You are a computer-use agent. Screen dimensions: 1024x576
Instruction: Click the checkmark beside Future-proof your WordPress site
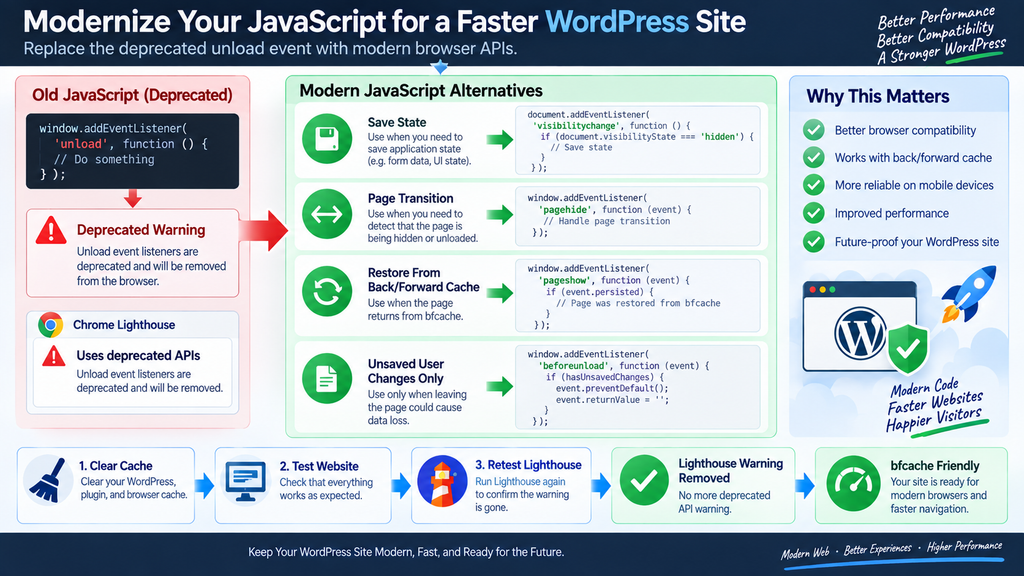pos(814,242)
